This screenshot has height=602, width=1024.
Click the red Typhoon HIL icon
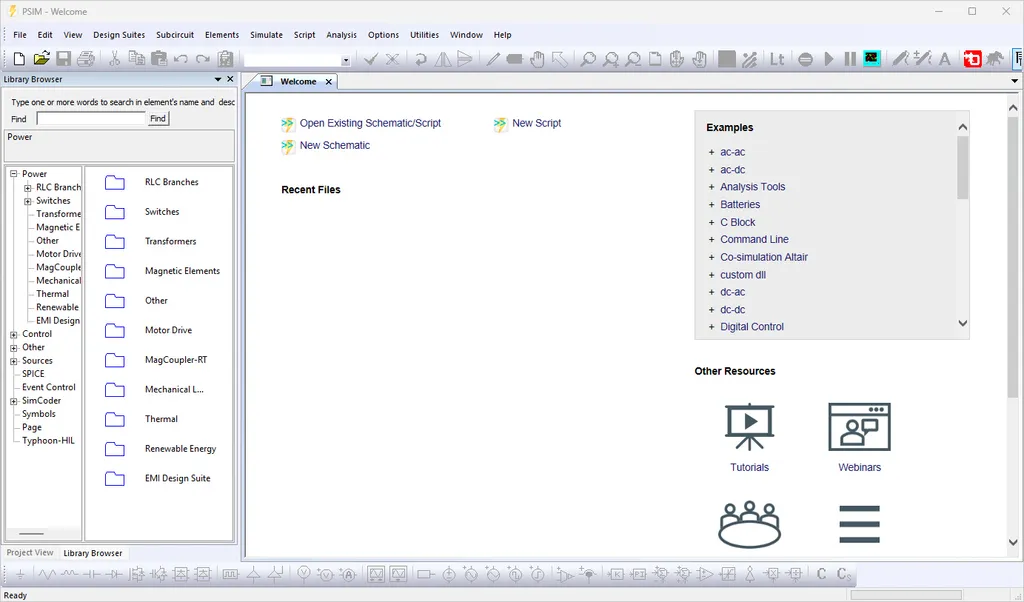coord(972,59)
